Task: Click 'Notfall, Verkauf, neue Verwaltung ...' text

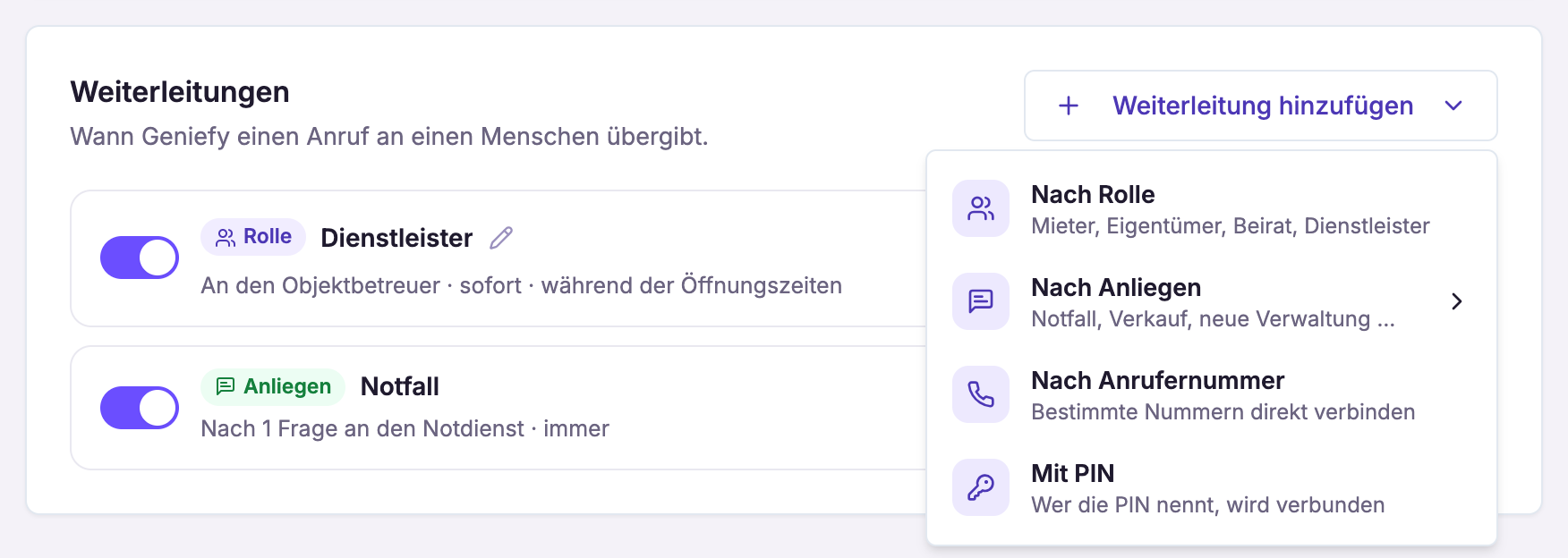Action: point(1213,319)
